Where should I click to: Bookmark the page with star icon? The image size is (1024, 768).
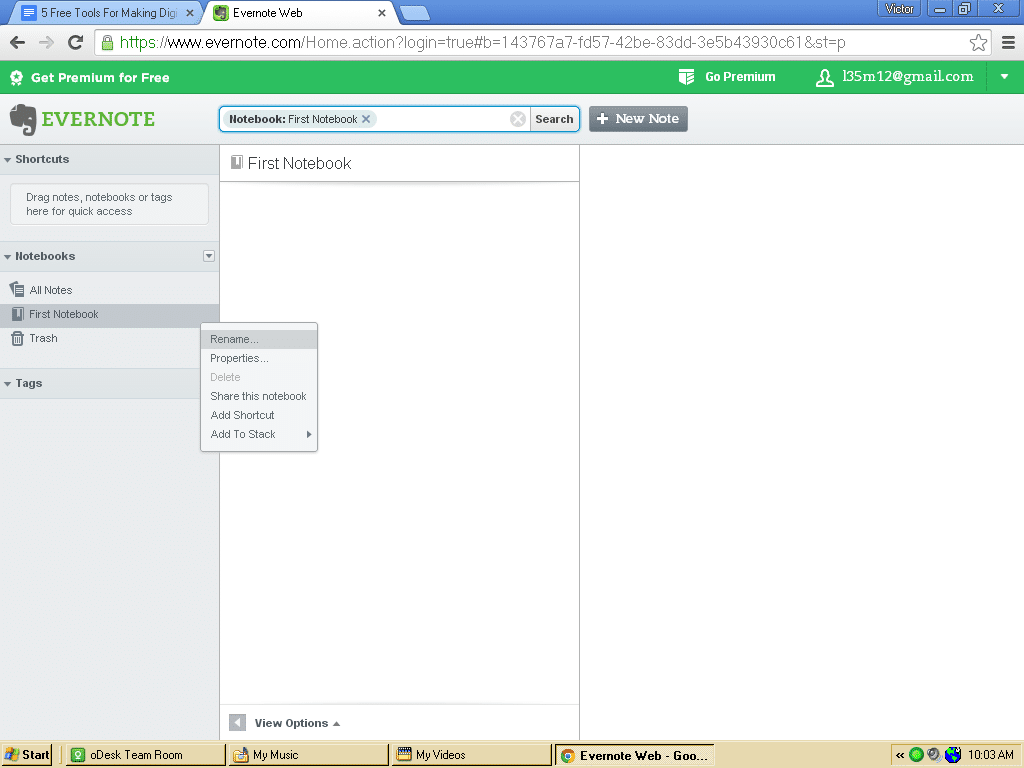pyautogui.click(x=978, y=42)
